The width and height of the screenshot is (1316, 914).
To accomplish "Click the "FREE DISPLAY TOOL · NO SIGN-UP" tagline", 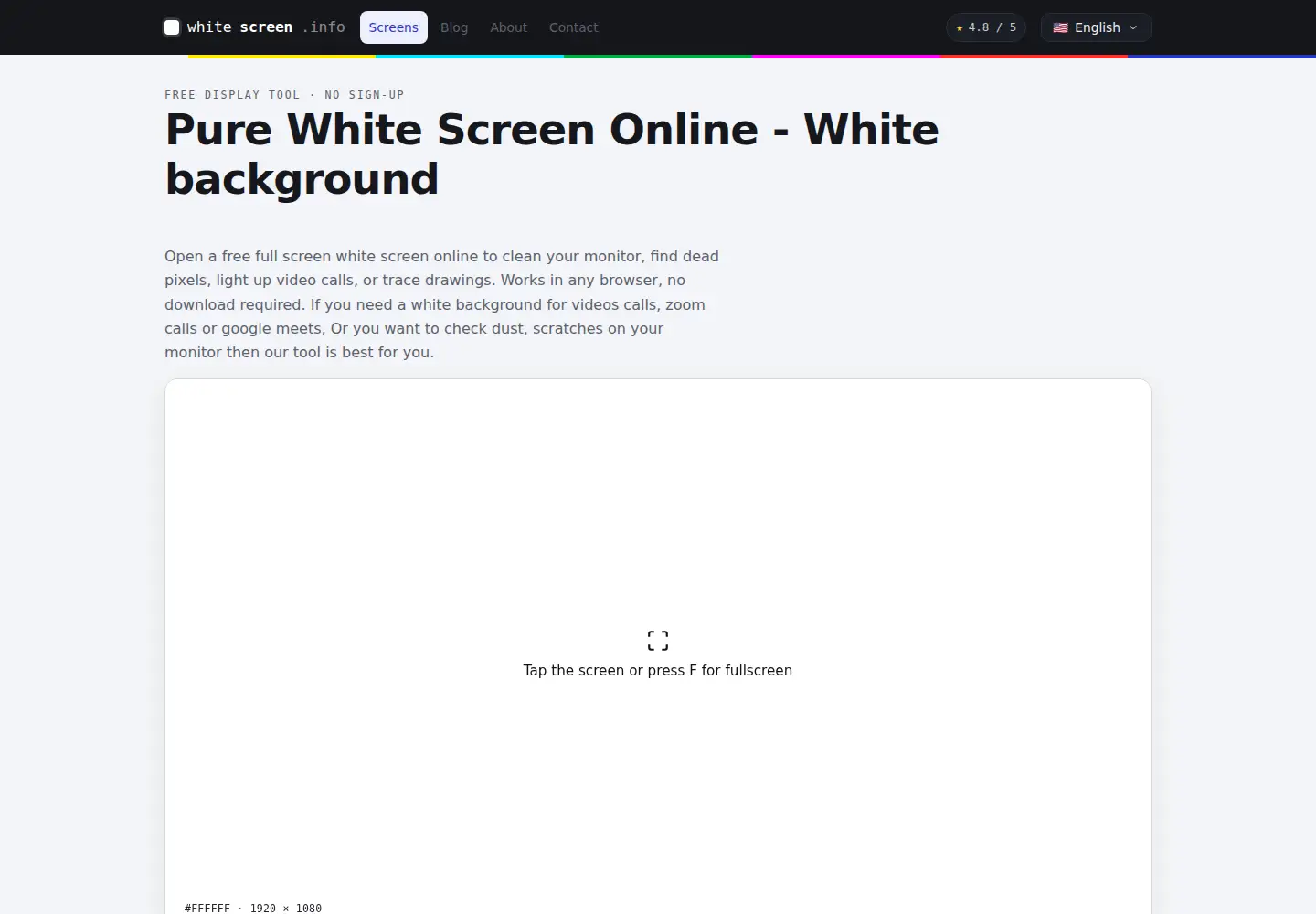I will click(x=284, y=95).
